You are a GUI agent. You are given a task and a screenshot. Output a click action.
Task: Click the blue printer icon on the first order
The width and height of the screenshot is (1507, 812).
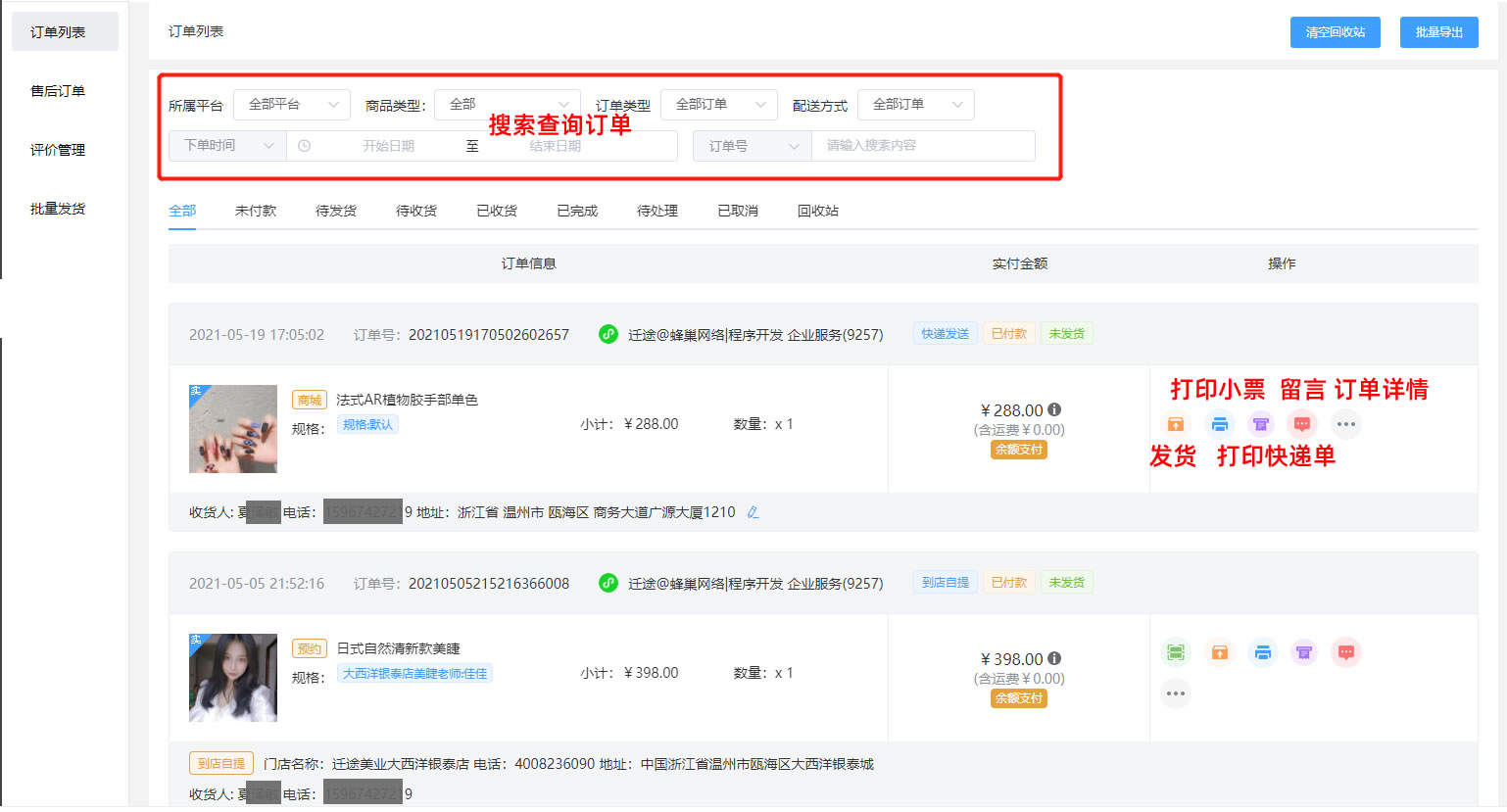(1219, 424)
